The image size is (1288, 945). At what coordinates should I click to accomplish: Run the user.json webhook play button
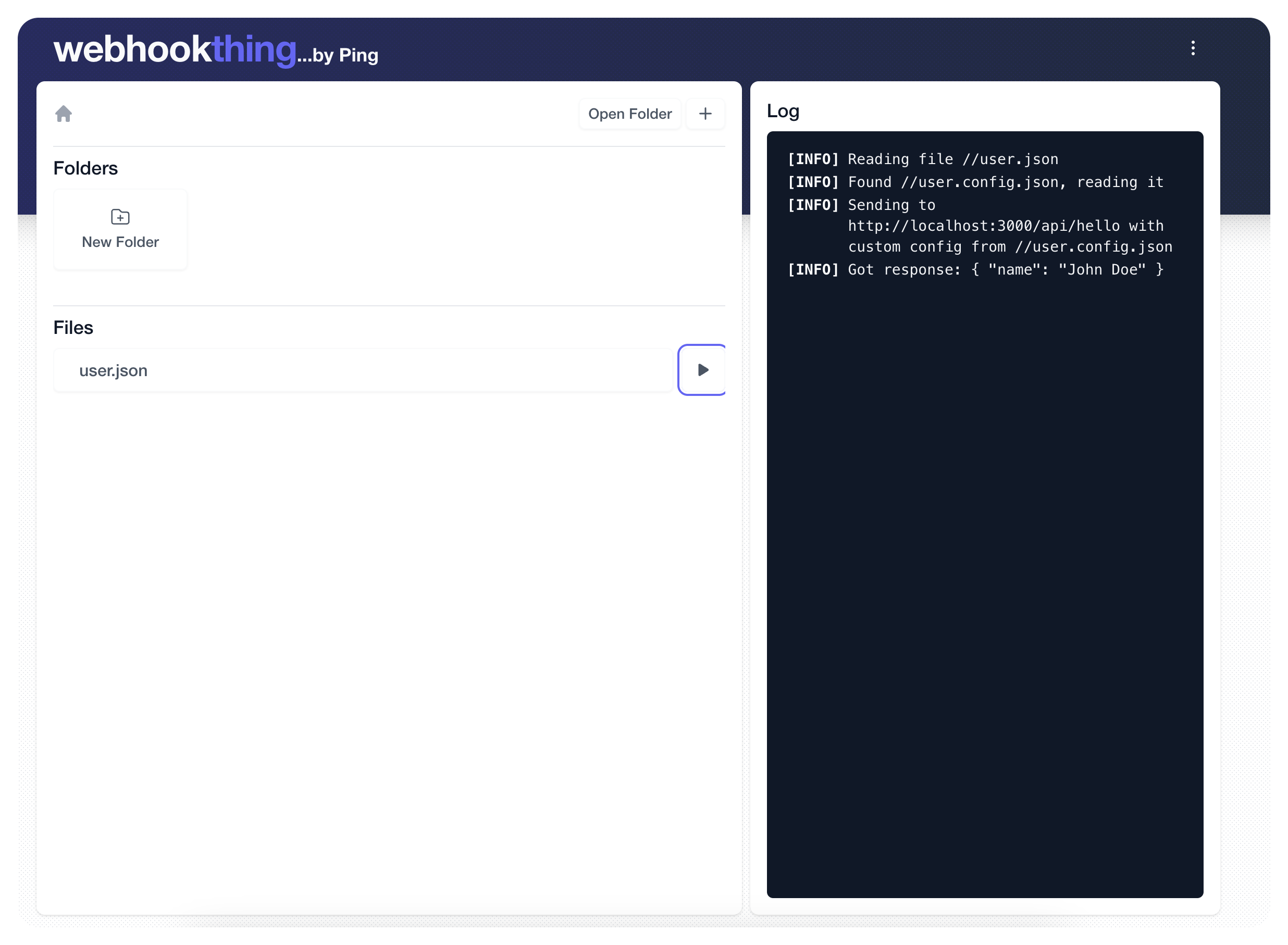[702, 369]
